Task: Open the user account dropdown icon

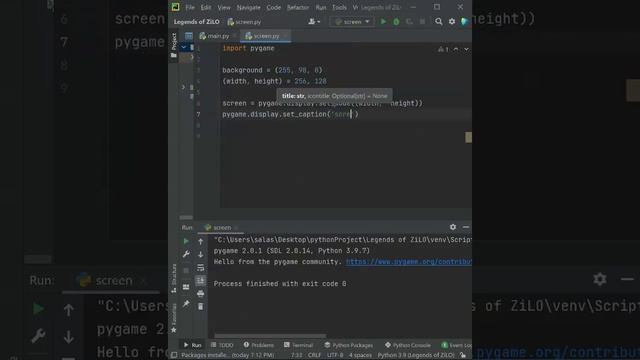Action: 314,22
